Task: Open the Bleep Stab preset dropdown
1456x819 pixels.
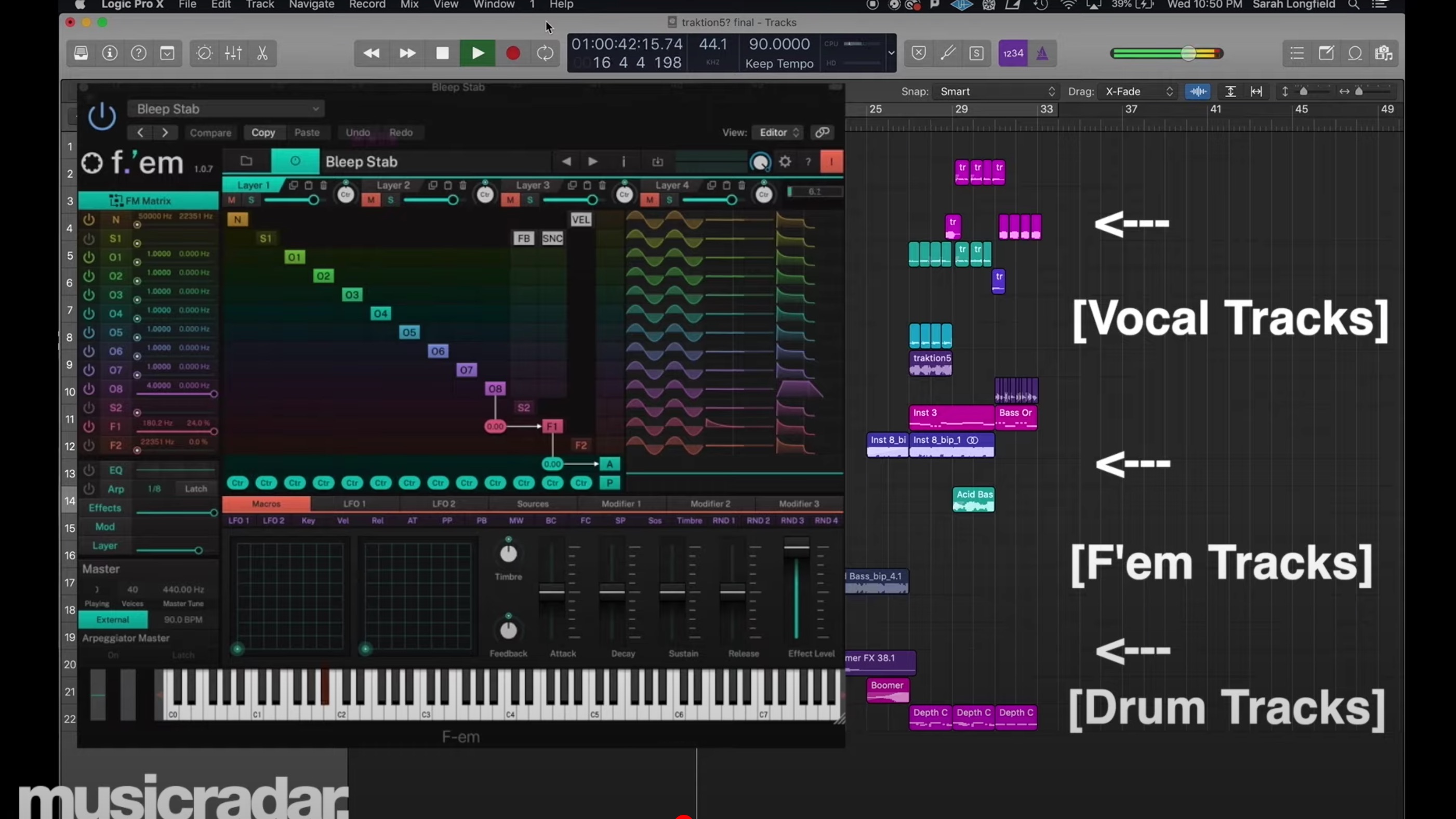Action: (226, 109)
